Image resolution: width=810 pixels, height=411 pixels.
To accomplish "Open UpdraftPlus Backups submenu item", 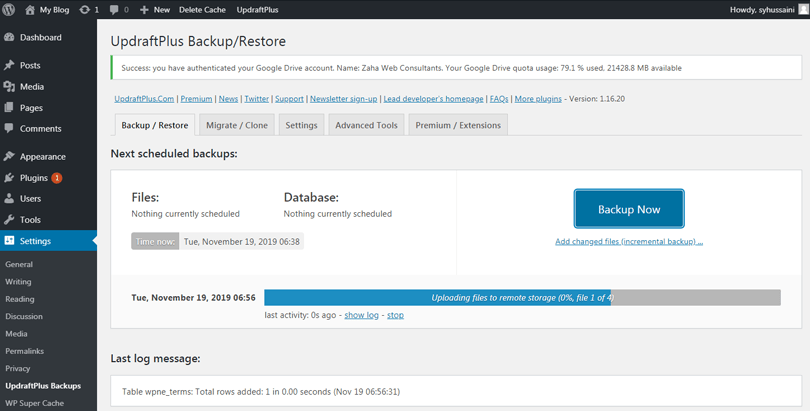I will (43, 386).
